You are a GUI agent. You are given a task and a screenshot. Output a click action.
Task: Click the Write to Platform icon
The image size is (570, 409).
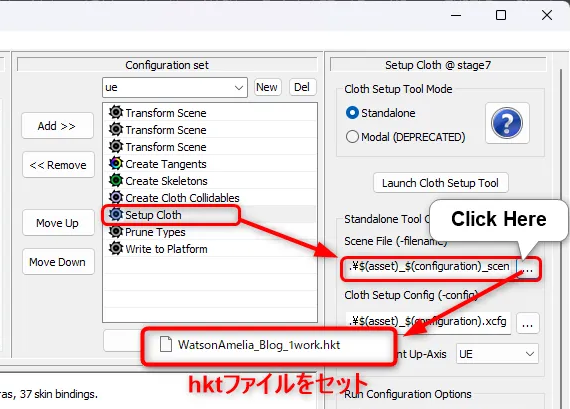[116, 249]
